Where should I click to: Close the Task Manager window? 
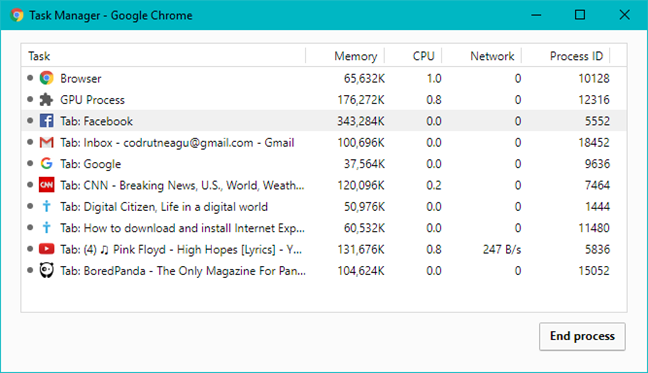624,15
